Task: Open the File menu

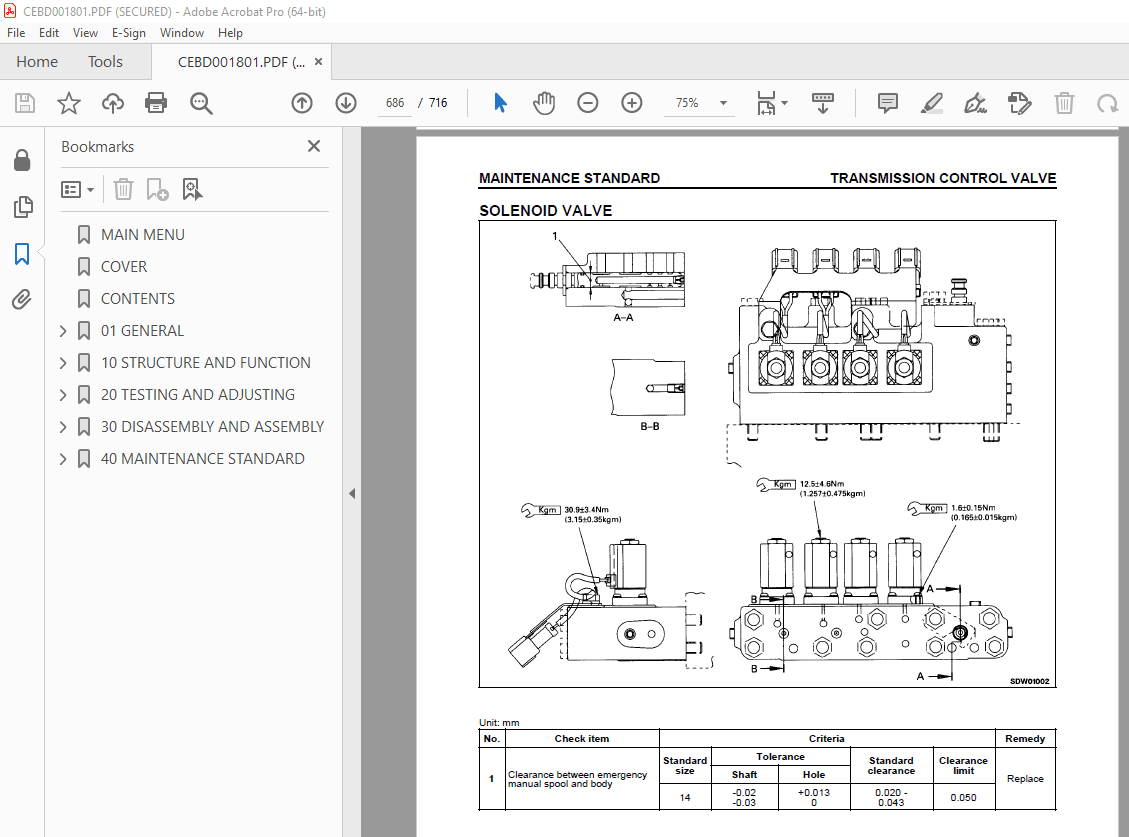Action: (x=16, y=32)
